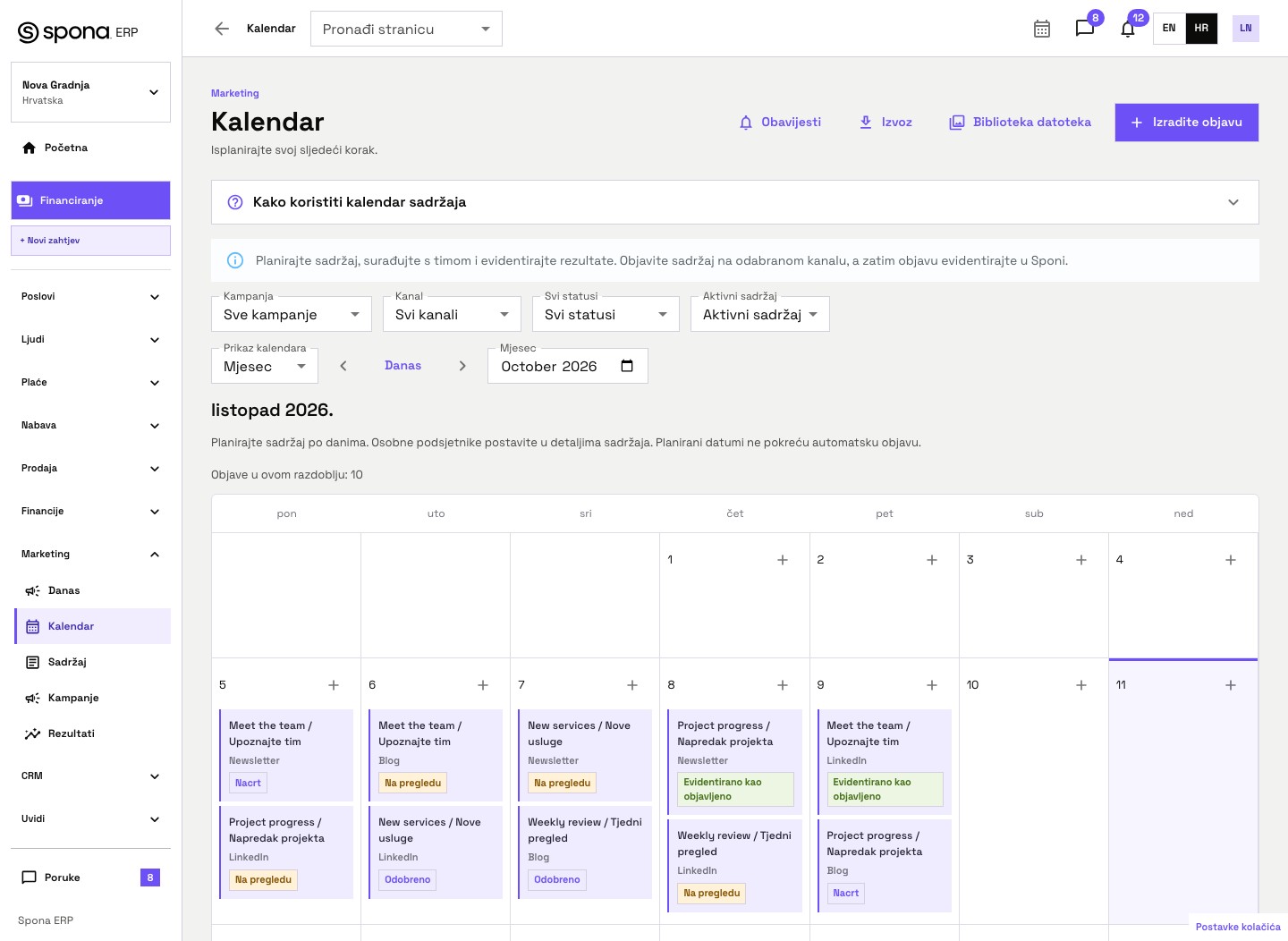Open the chat messages icon with badge 8

(1085, 29)
